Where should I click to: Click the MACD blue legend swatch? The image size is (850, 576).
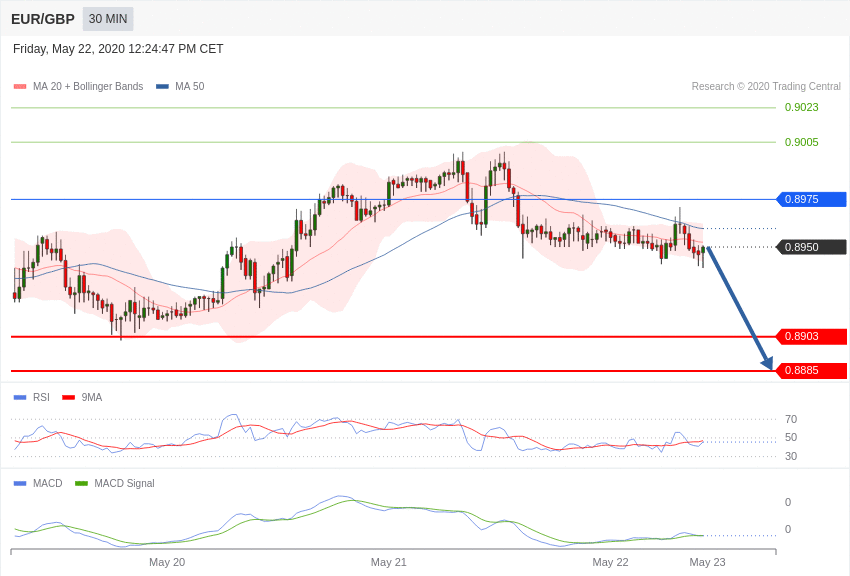tap(20, 483)
